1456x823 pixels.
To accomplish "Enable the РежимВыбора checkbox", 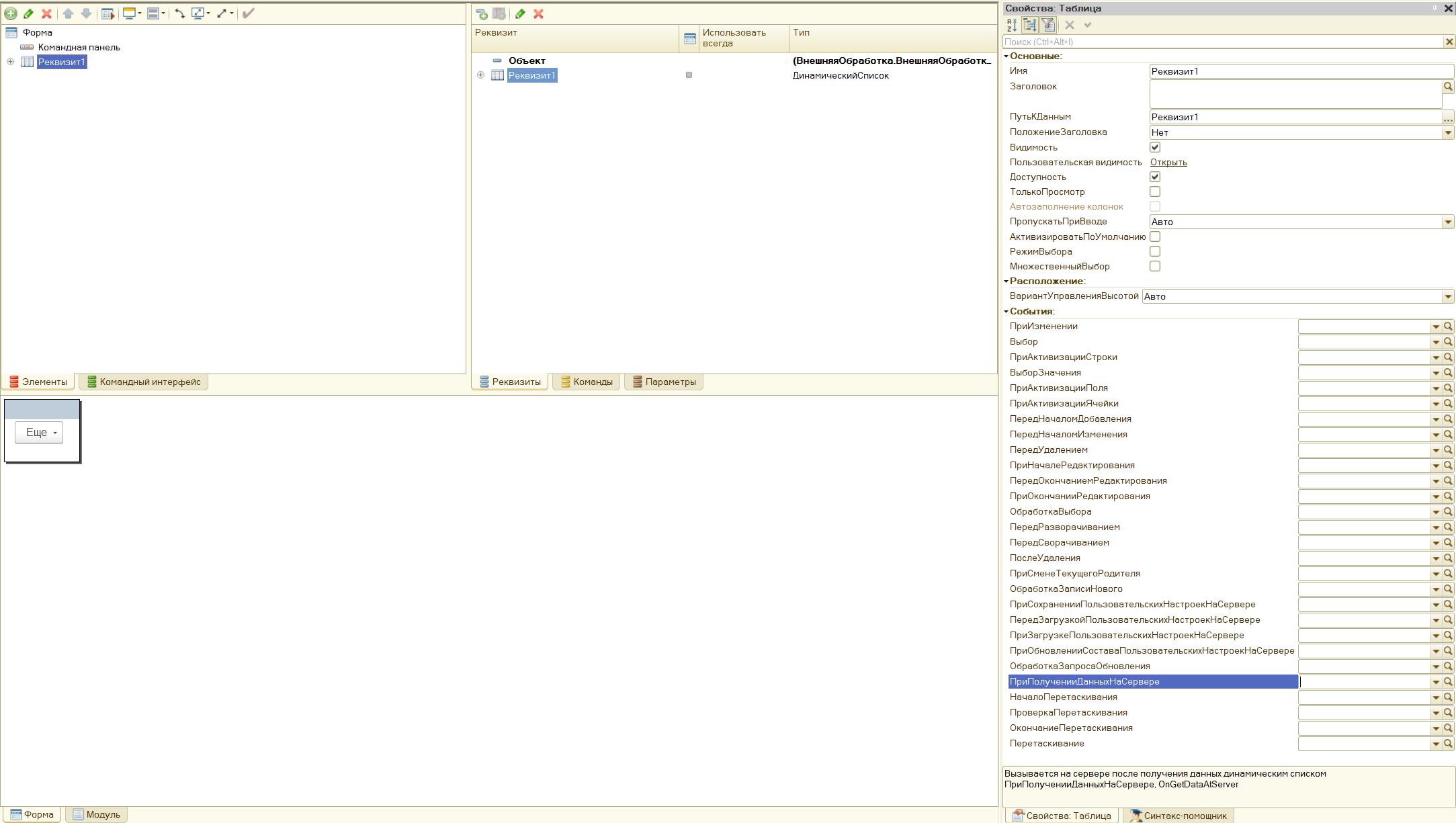I will pyautogui.click(x=1155, y=251).
